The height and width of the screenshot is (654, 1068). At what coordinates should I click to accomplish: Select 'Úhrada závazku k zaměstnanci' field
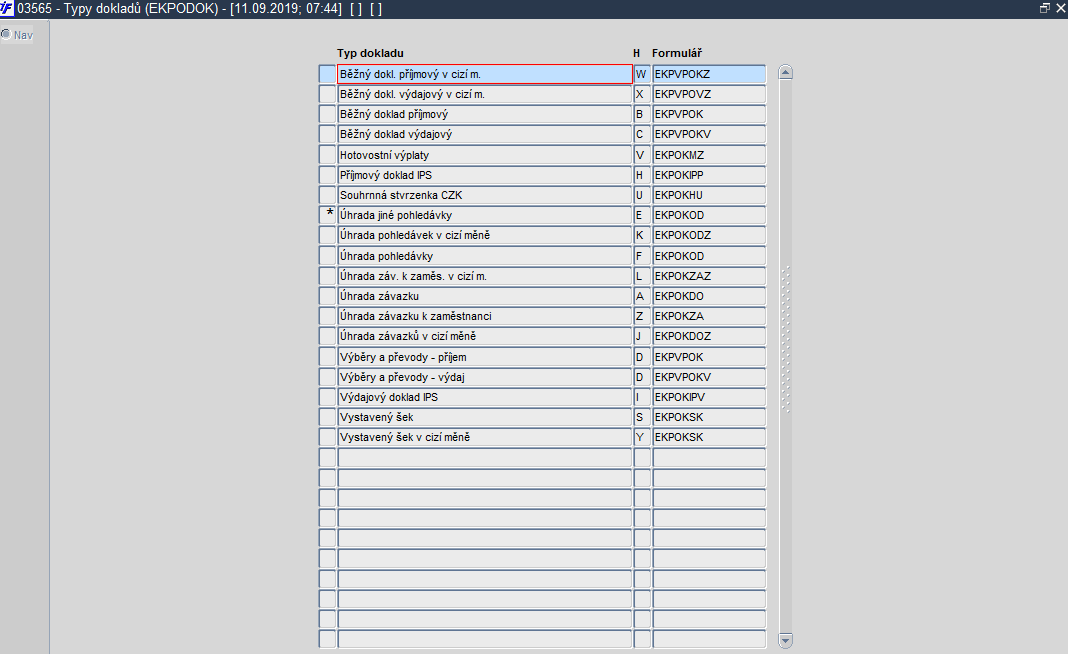[x=485, y=316]
